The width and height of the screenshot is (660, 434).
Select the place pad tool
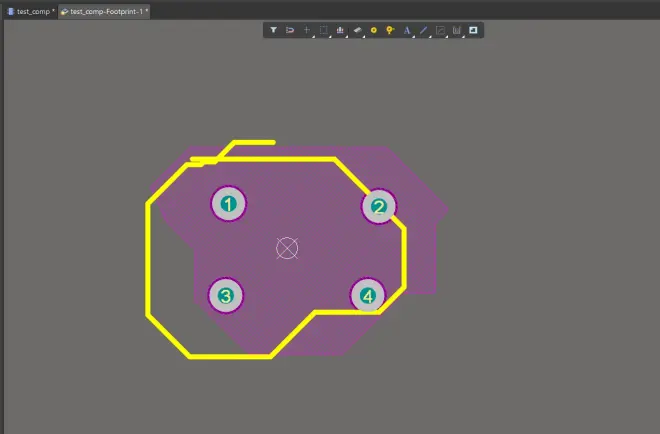(x=373, y=30)
